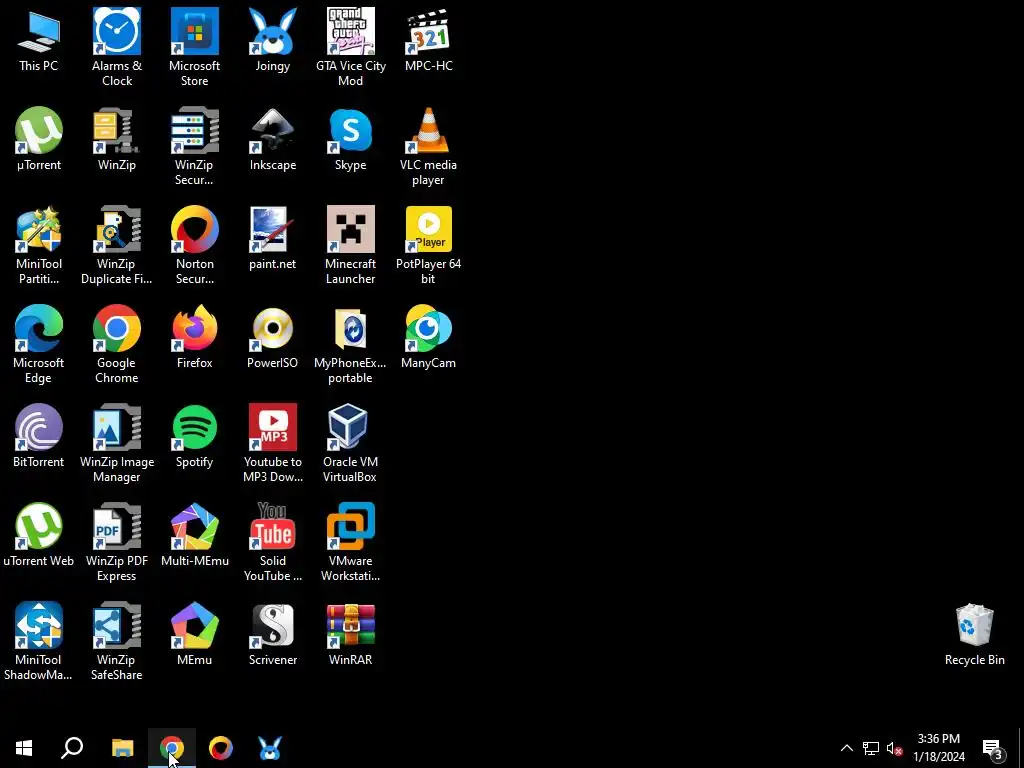This screenshot has width=1024, height=768.
Task: Open taskbar Search magnifier
Action: pos(72,748)
